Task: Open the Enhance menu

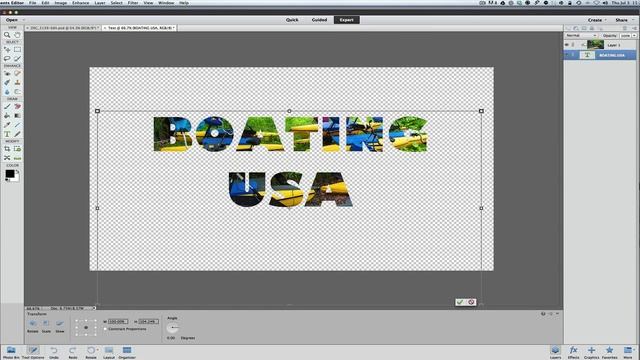Action: (x=80, y=3)
